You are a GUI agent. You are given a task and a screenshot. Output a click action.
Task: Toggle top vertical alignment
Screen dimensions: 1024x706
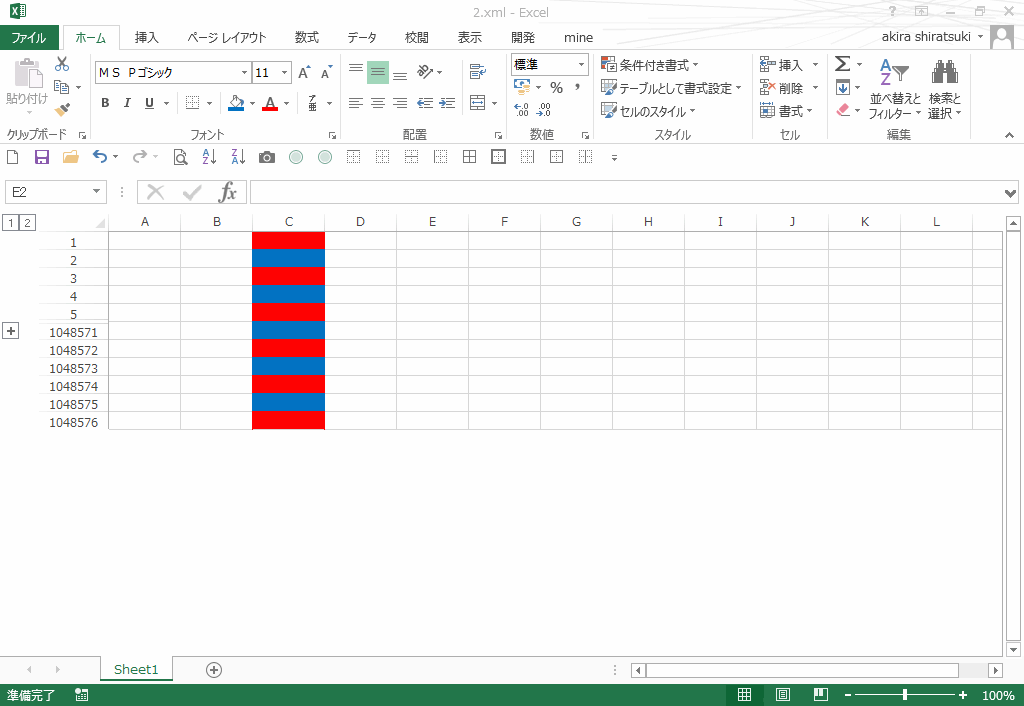click(x=356, y=70)
